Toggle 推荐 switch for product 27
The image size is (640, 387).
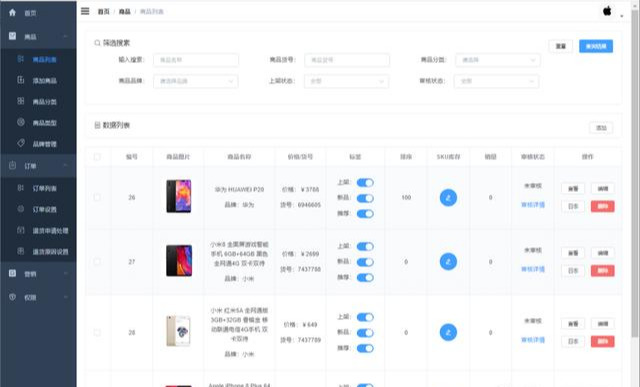point(365,278)
